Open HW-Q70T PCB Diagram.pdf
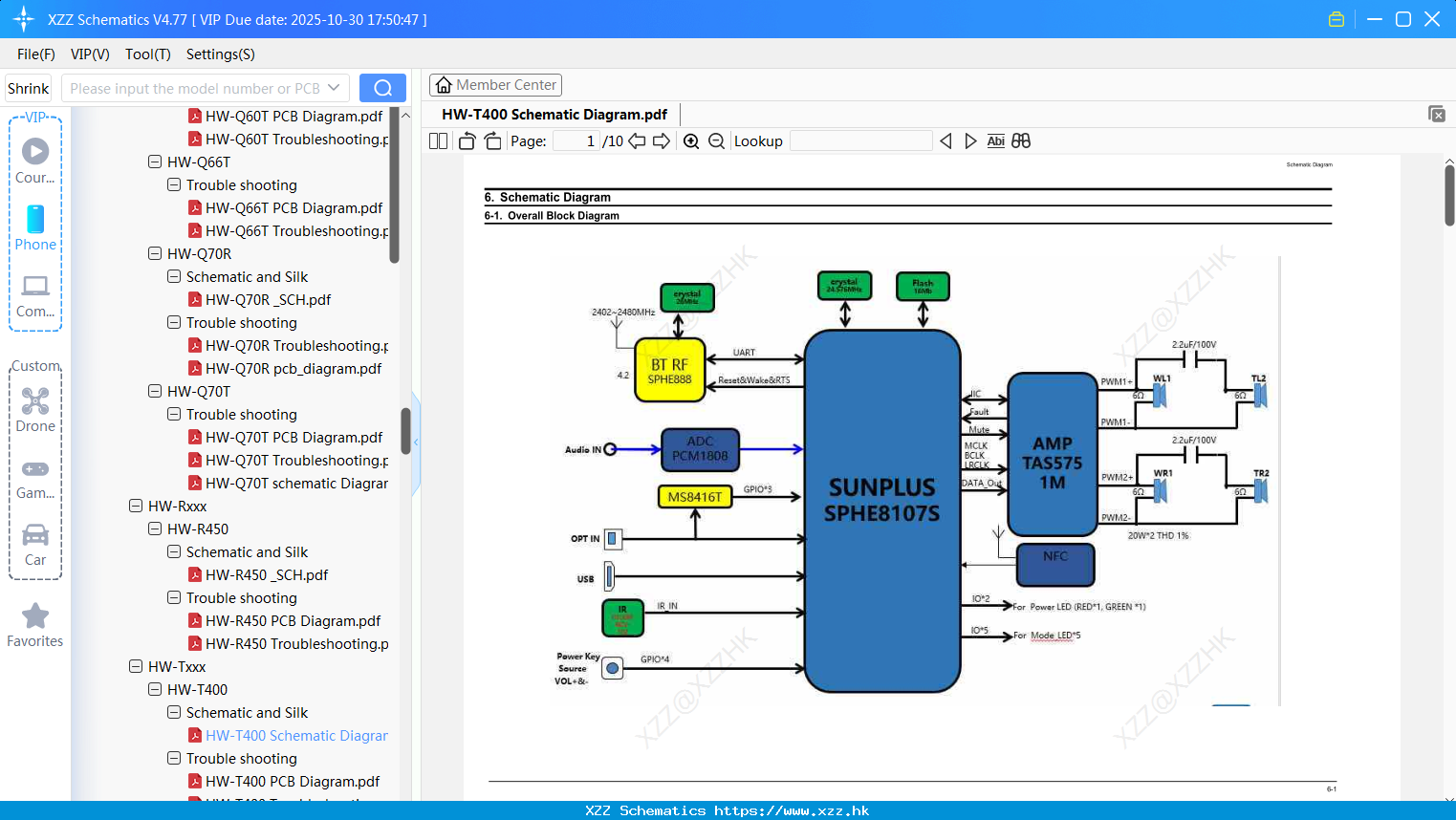1456x820 pixels. (293, 438)
